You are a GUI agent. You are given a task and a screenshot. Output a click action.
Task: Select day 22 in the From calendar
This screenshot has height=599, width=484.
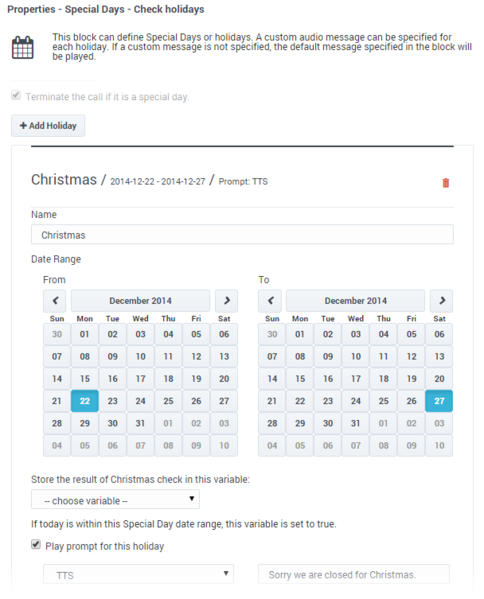pos(85,401)
